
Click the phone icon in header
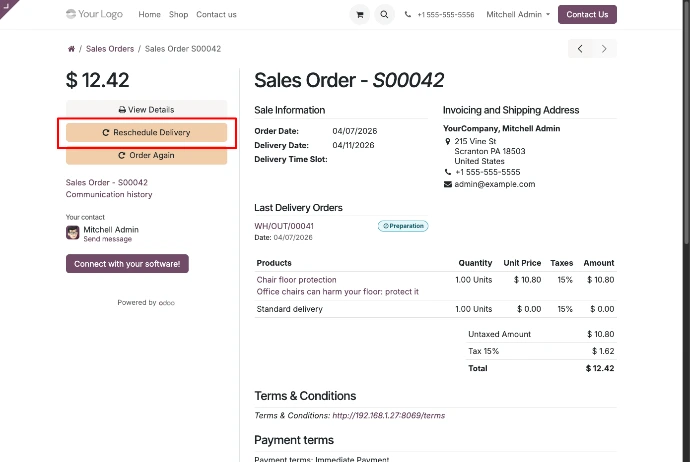(409, 15)
